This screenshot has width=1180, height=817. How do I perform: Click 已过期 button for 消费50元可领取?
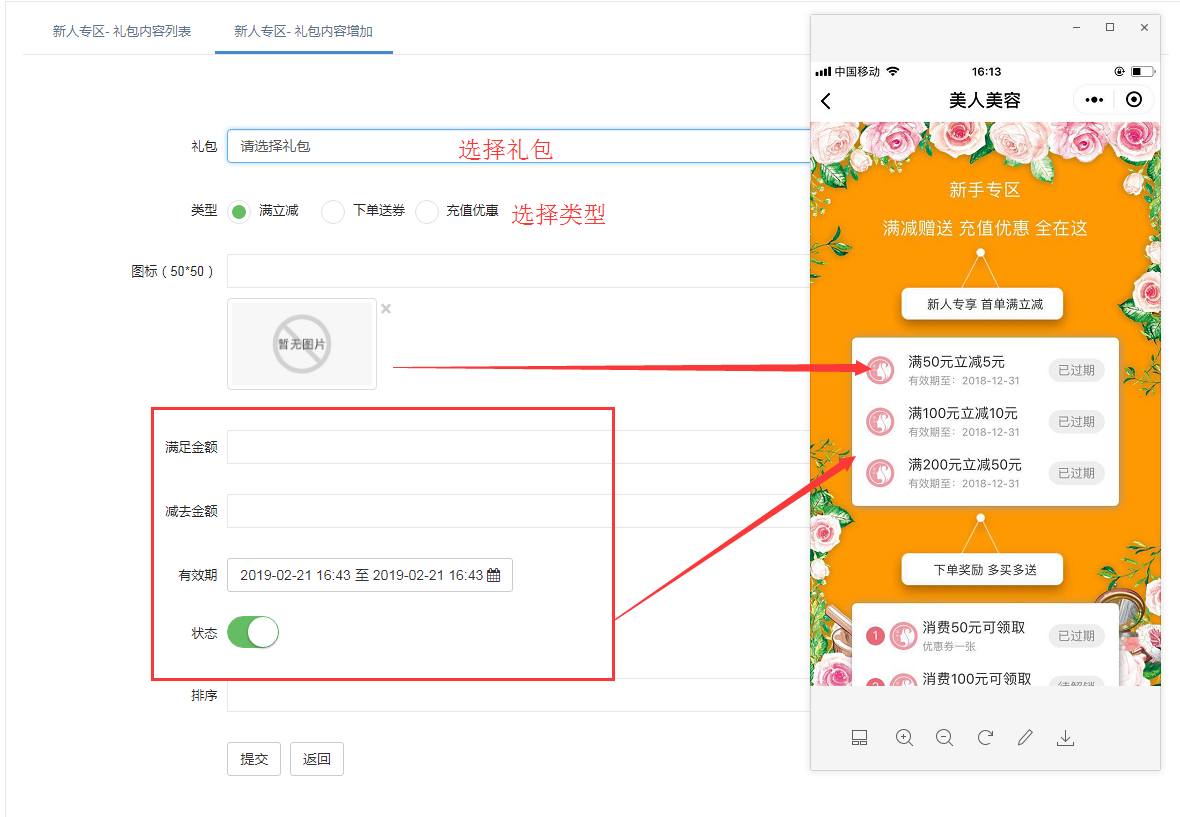coord(1076,636)
